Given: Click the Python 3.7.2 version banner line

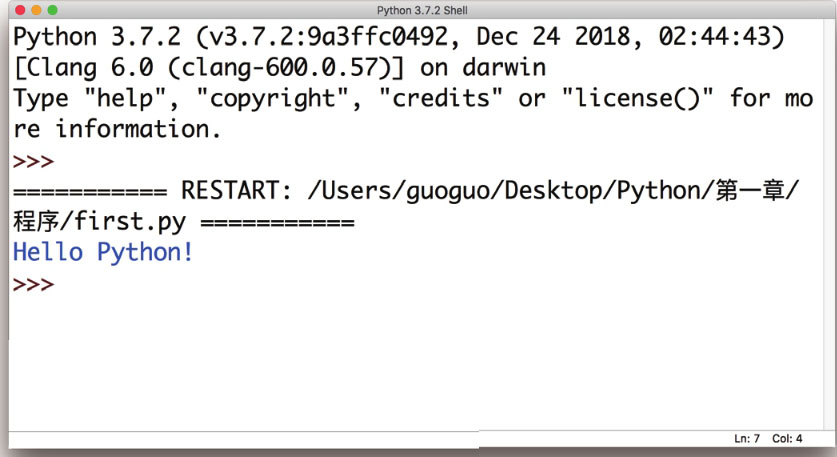Looking at the screenshot, I should click(399, 37).
